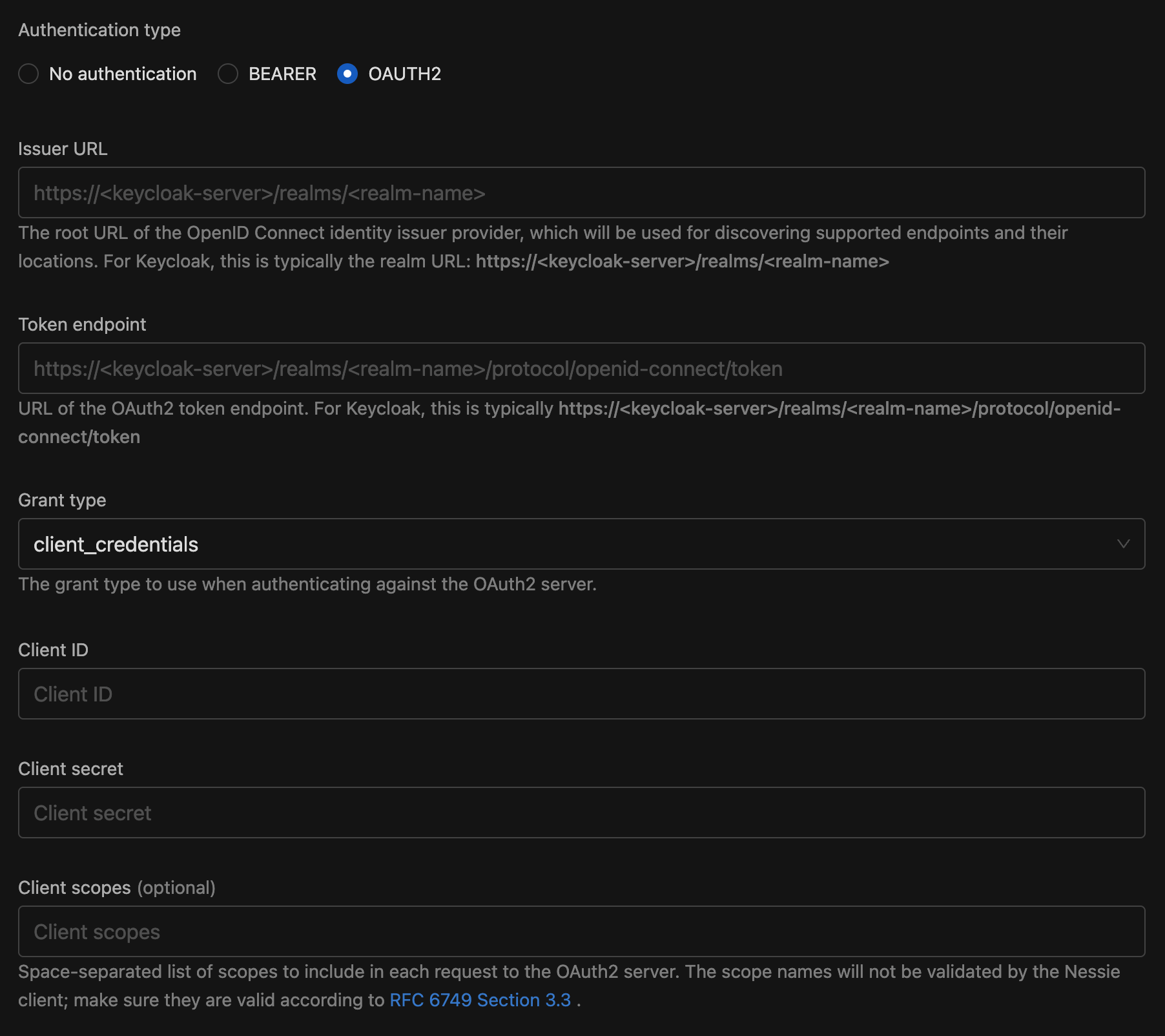Click the Client secret label
The height and width of the screenshot is (1036, 1165).
click(x=70, y=769)
